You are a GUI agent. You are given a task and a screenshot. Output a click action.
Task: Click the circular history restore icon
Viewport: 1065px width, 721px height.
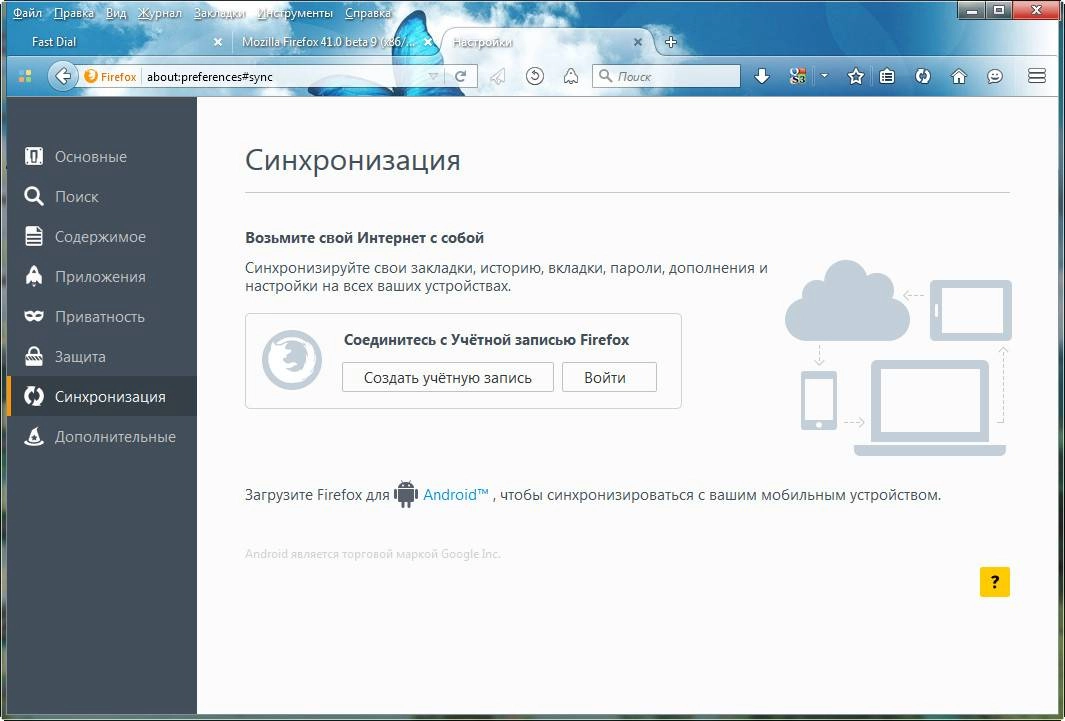coord(535,77)
